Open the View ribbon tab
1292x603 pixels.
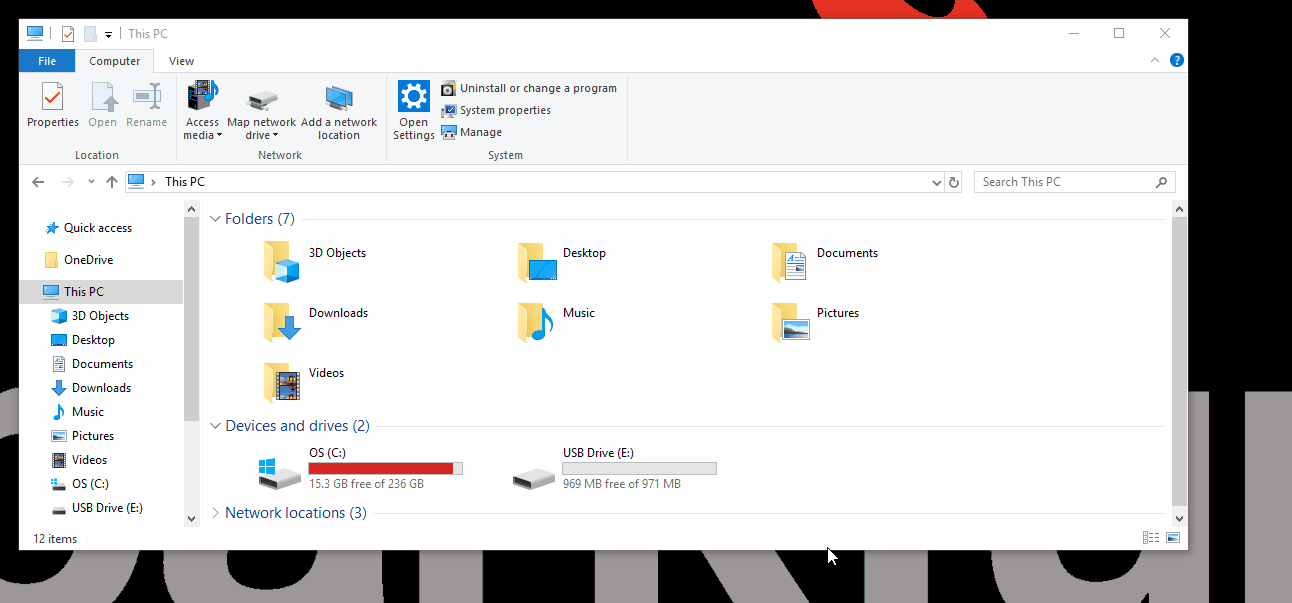(x=181, y=61)
